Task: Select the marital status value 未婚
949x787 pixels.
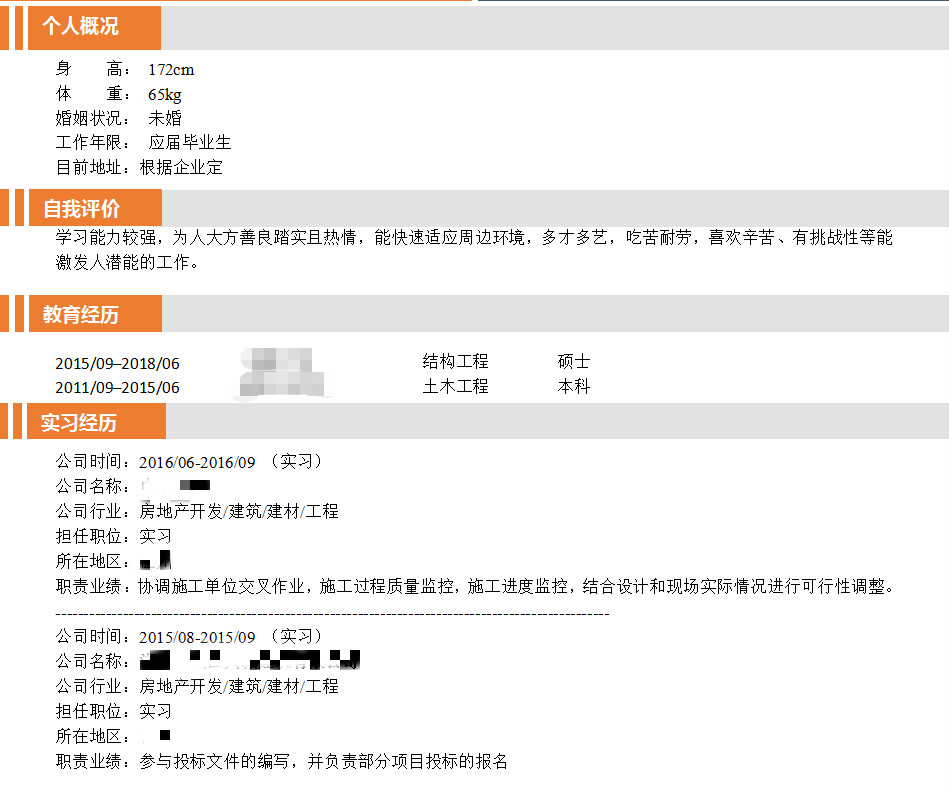Action: coord(165,119)
